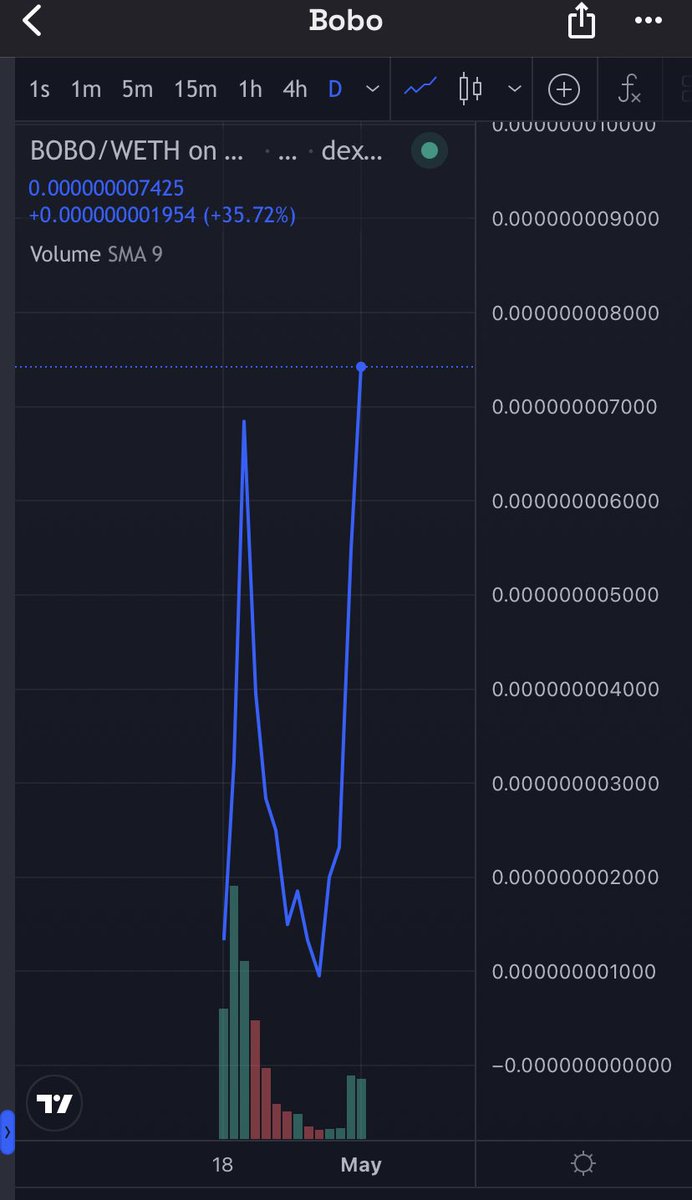Go back using the left arrow

click(32, 20)
